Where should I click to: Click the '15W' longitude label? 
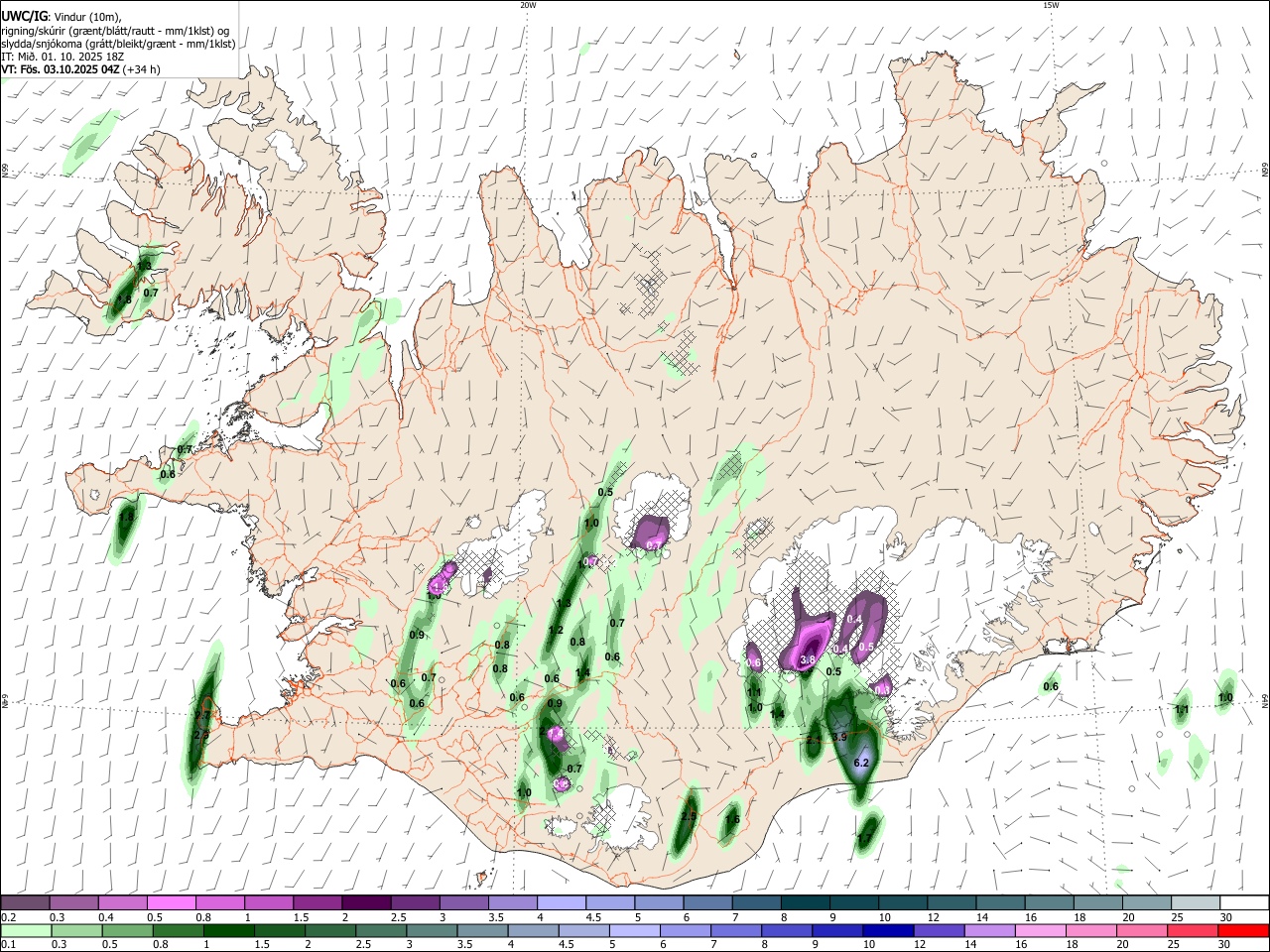(1051, 5)
